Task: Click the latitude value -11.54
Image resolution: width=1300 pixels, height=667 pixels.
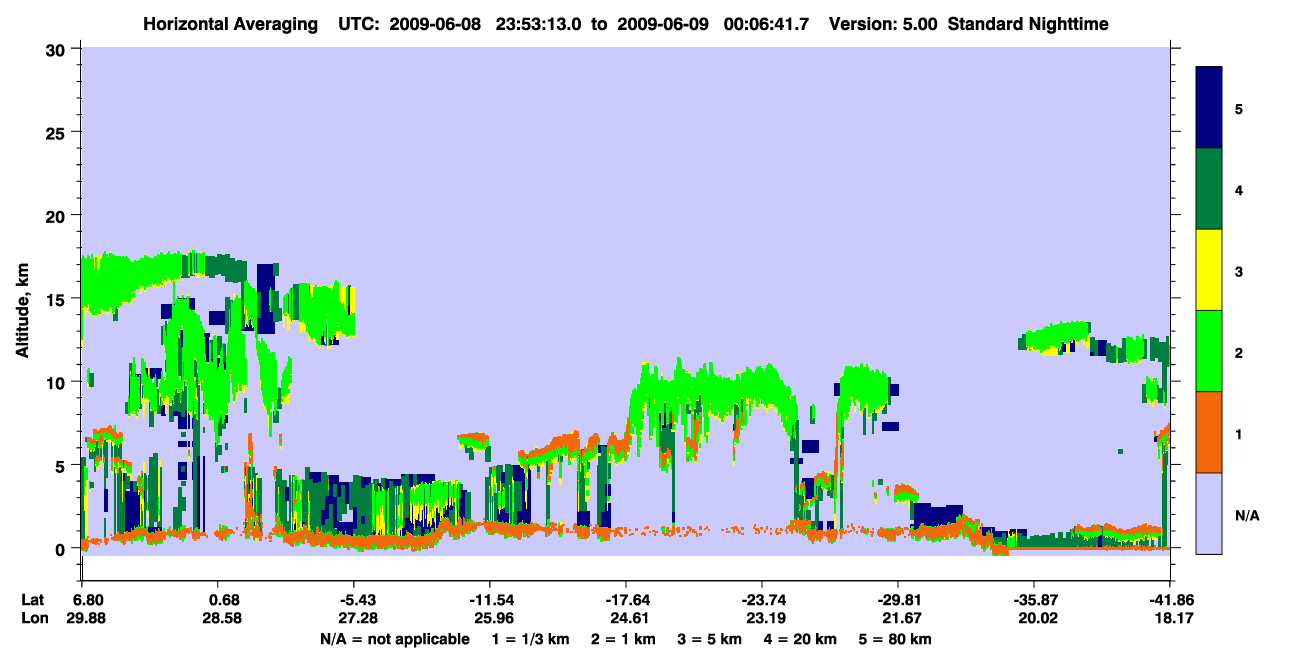Action: click(x=491, y=600)
